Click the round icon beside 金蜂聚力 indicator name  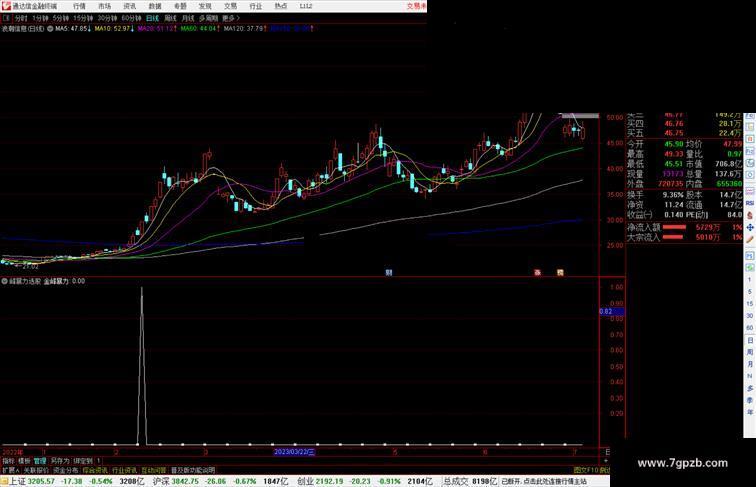pos(4,281)
